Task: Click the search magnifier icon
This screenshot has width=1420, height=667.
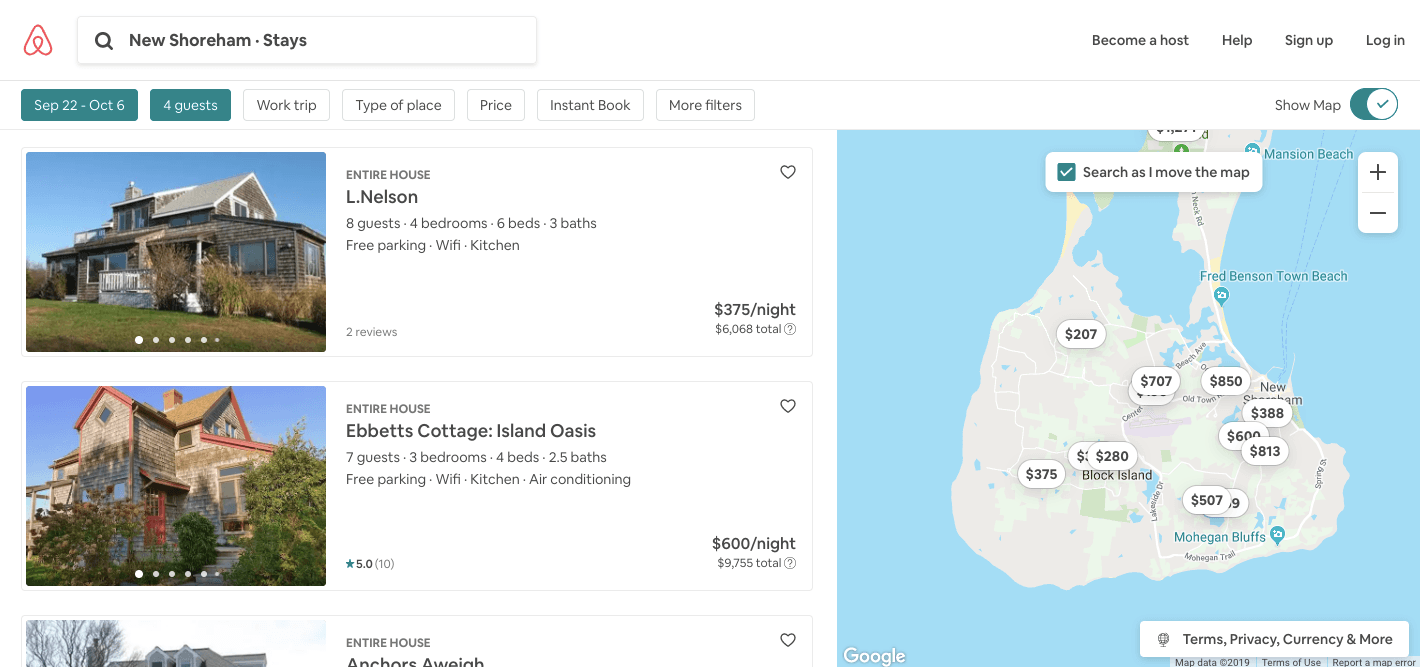Action: pos(104,41)
